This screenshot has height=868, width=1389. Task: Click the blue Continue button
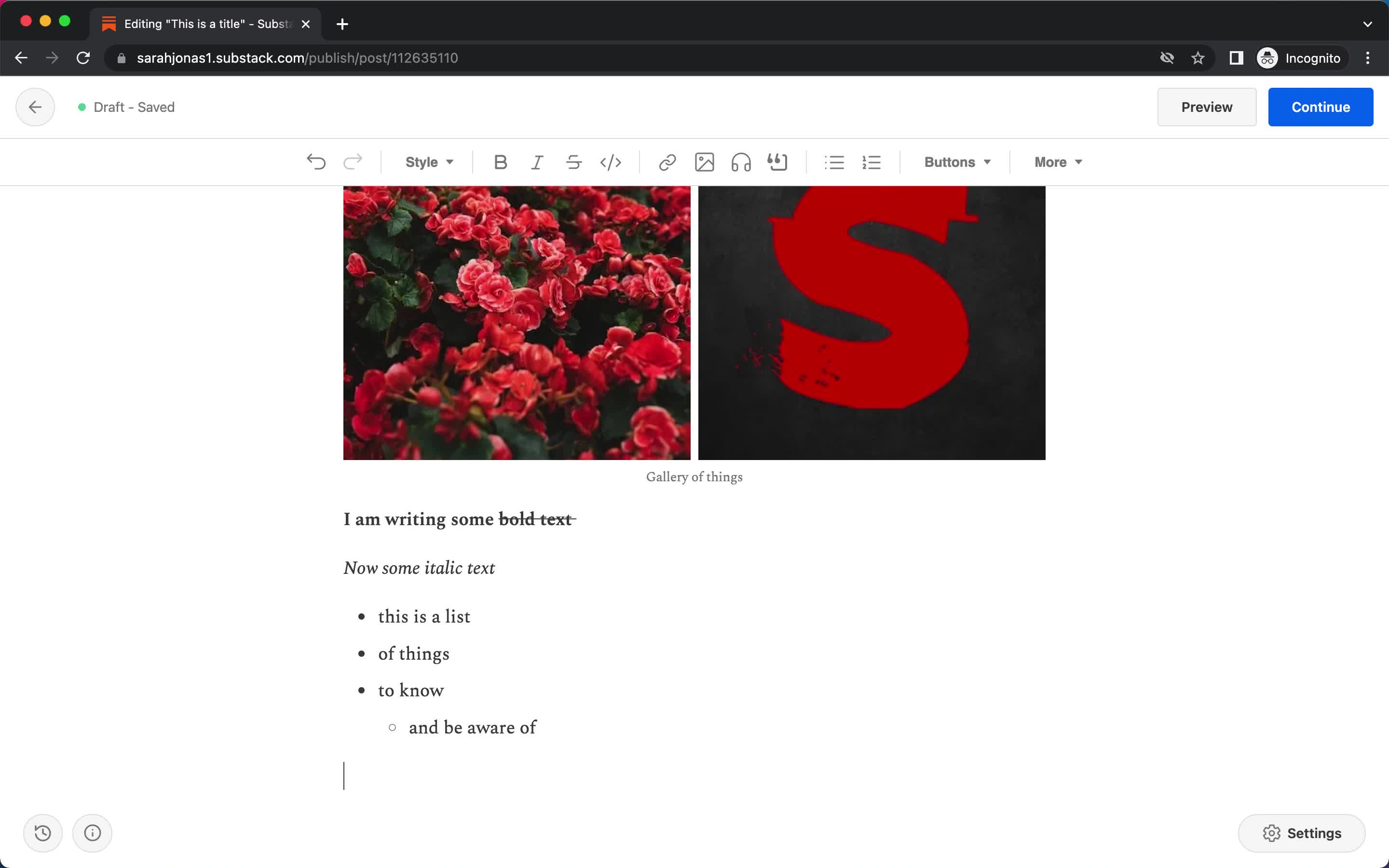(1320, 107)
